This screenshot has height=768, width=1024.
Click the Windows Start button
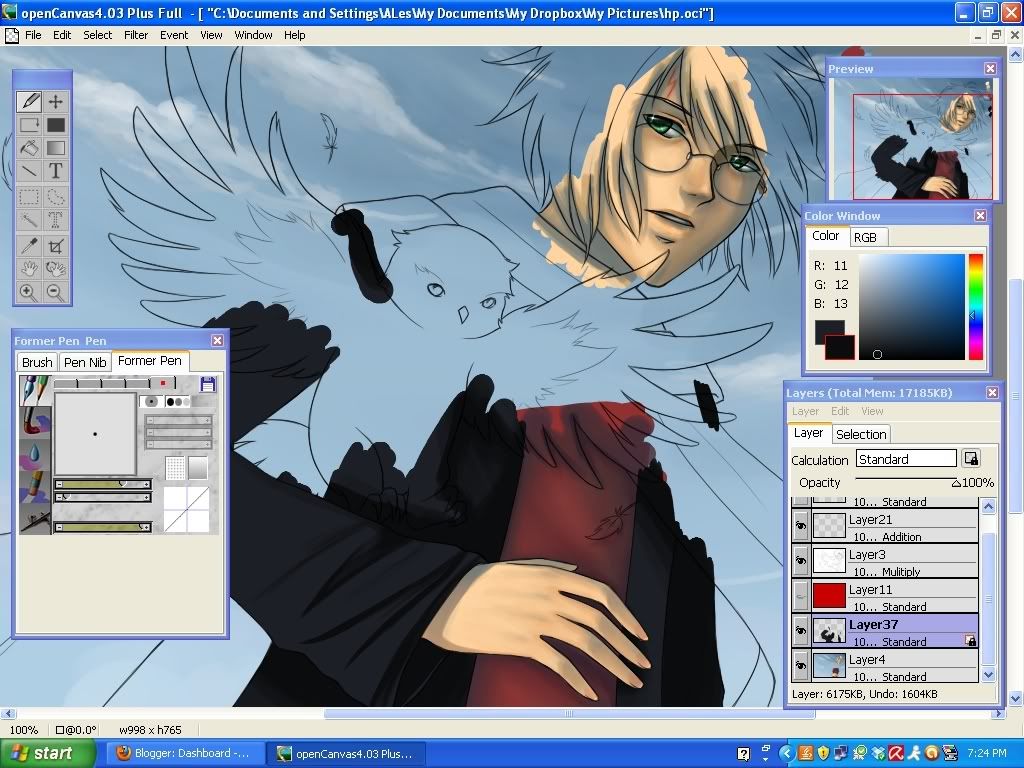[x=41, y=753]
